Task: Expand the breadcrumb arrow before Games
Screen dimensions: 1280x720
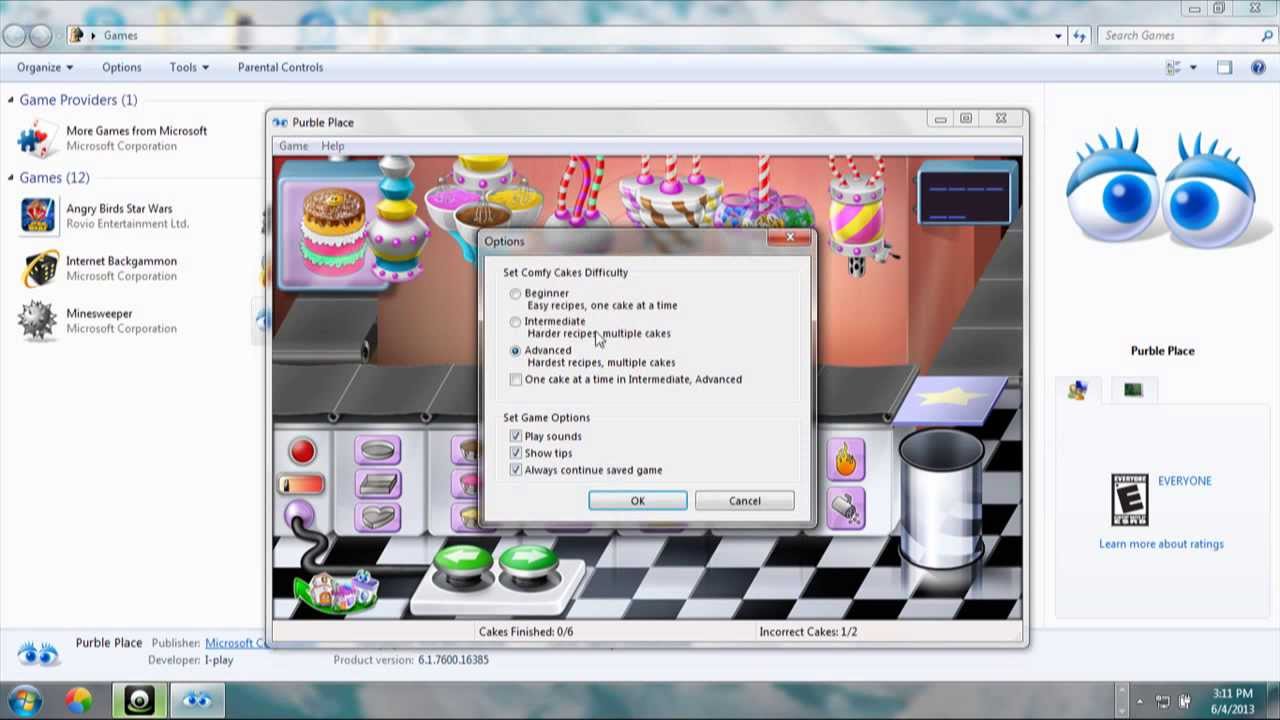Action: (x=93, y=35)
